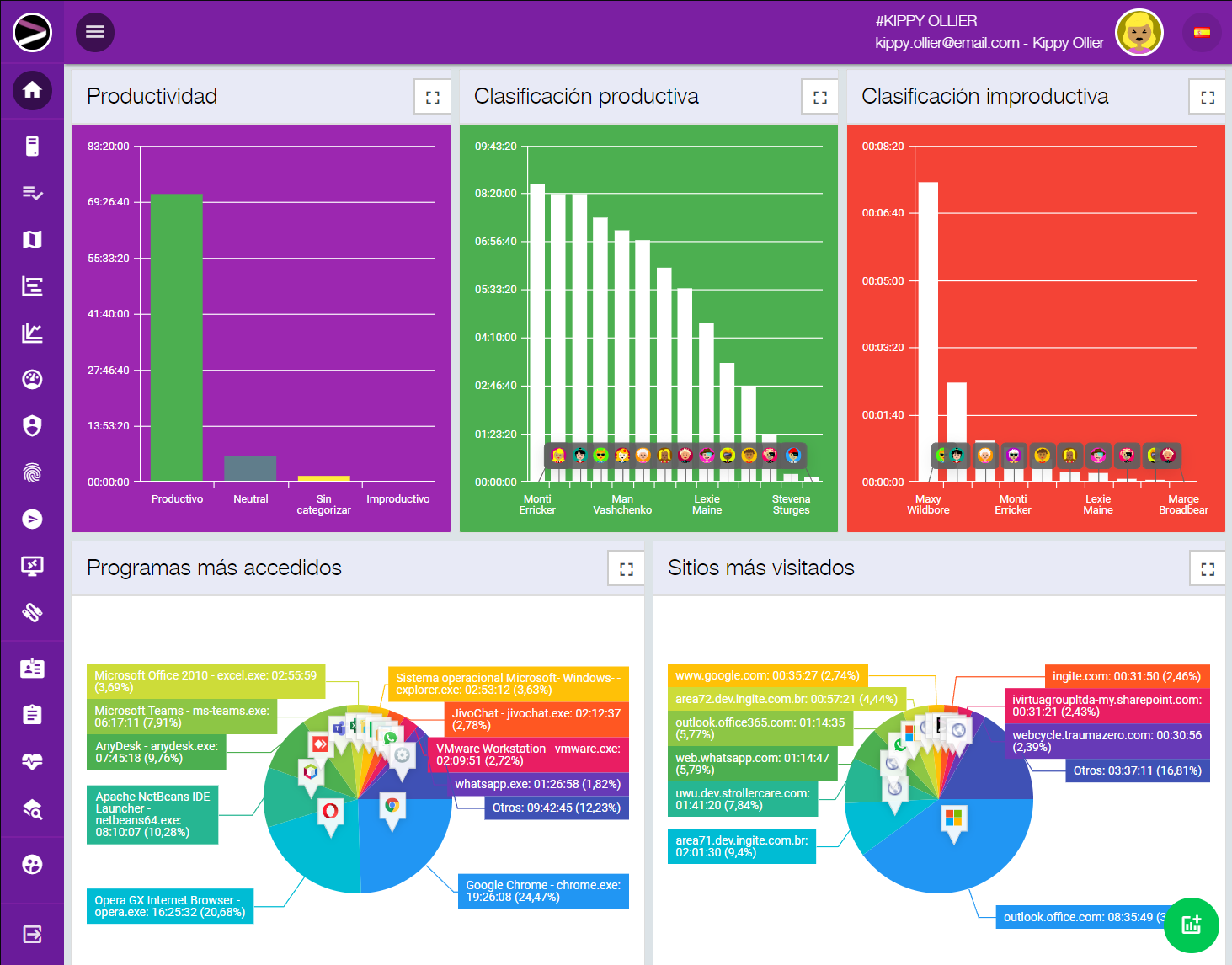Screen dimensions: 1232x965
Task: Select the Google Chrome pie chart label
Action: pos(542,891)
